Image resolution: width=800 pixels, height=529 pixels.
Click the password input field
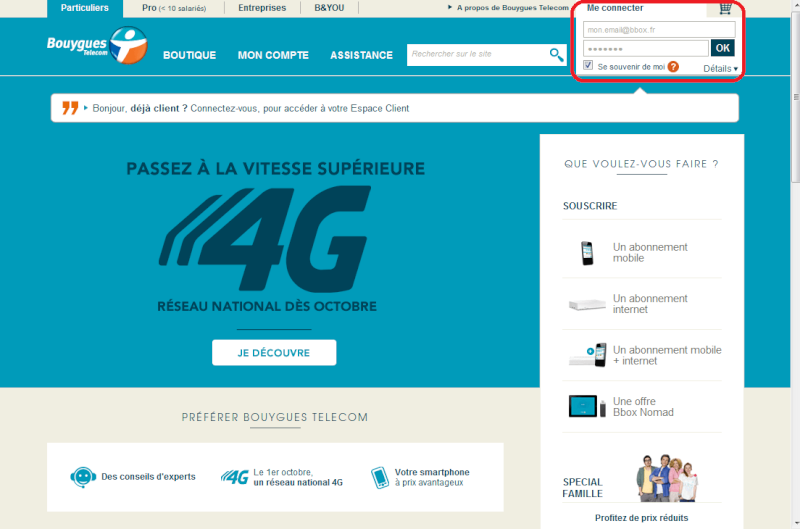click(646, 48)
